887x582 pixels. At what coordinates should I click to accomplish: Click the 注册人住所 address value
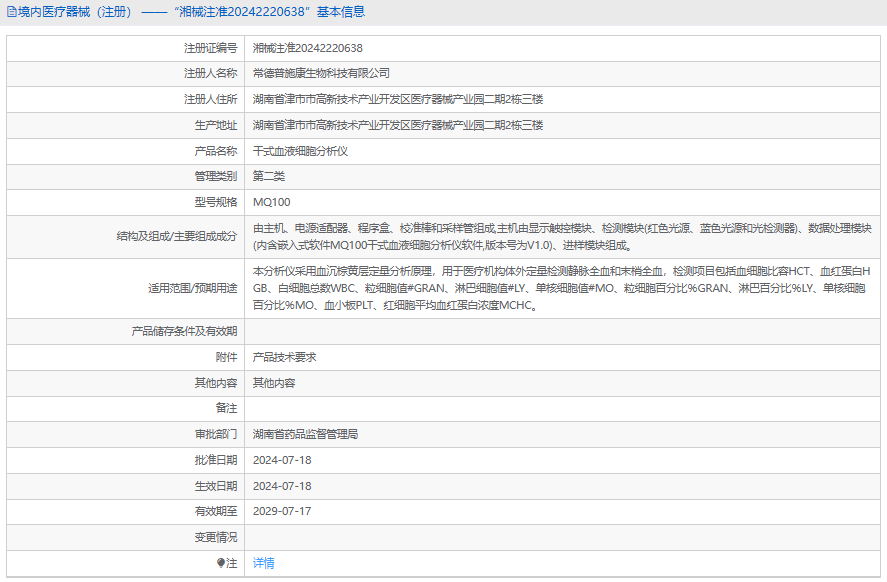[398, 99]
